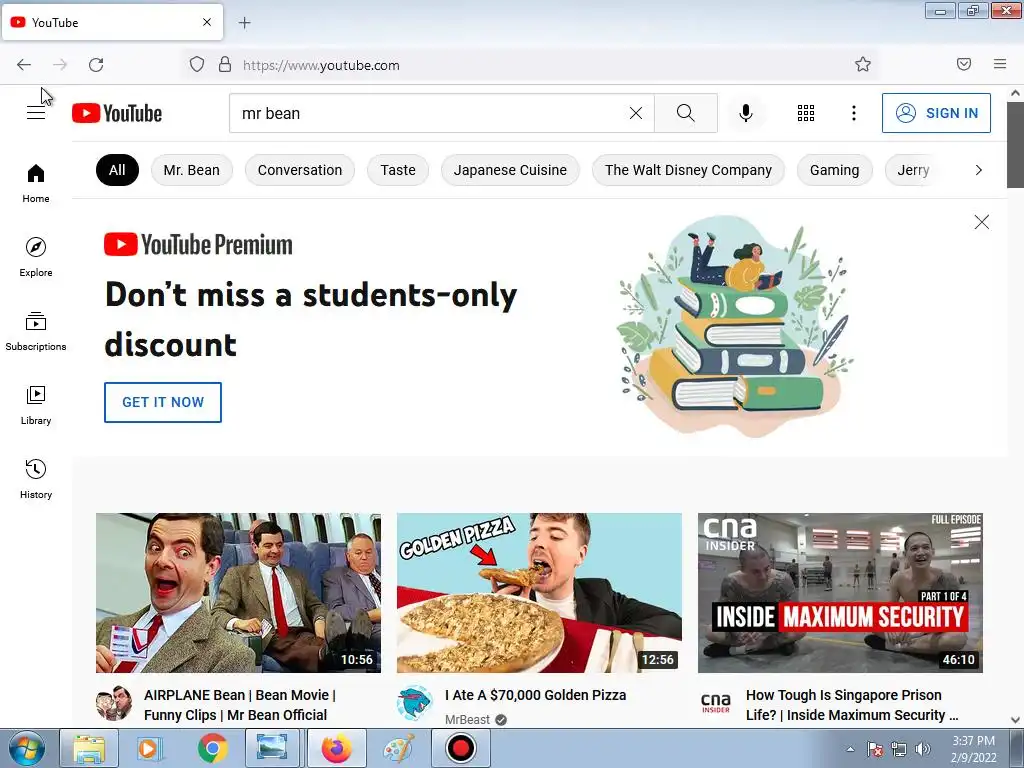The image size is (1024, 768).
Task: Click the magnifier search button
Action: pos(686,113)
